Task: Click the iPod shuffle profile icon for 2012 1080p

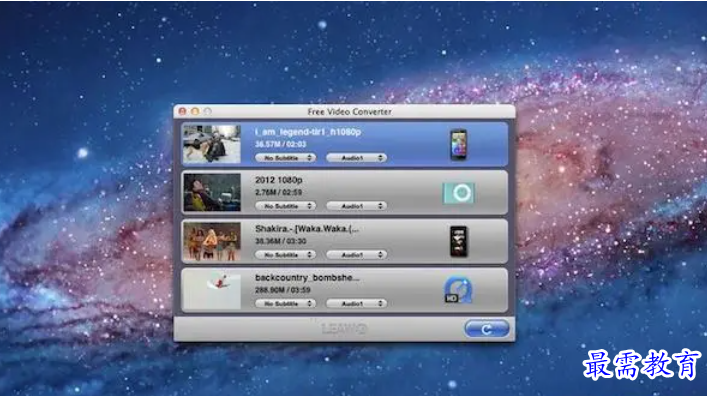Action: click(459, 193)
